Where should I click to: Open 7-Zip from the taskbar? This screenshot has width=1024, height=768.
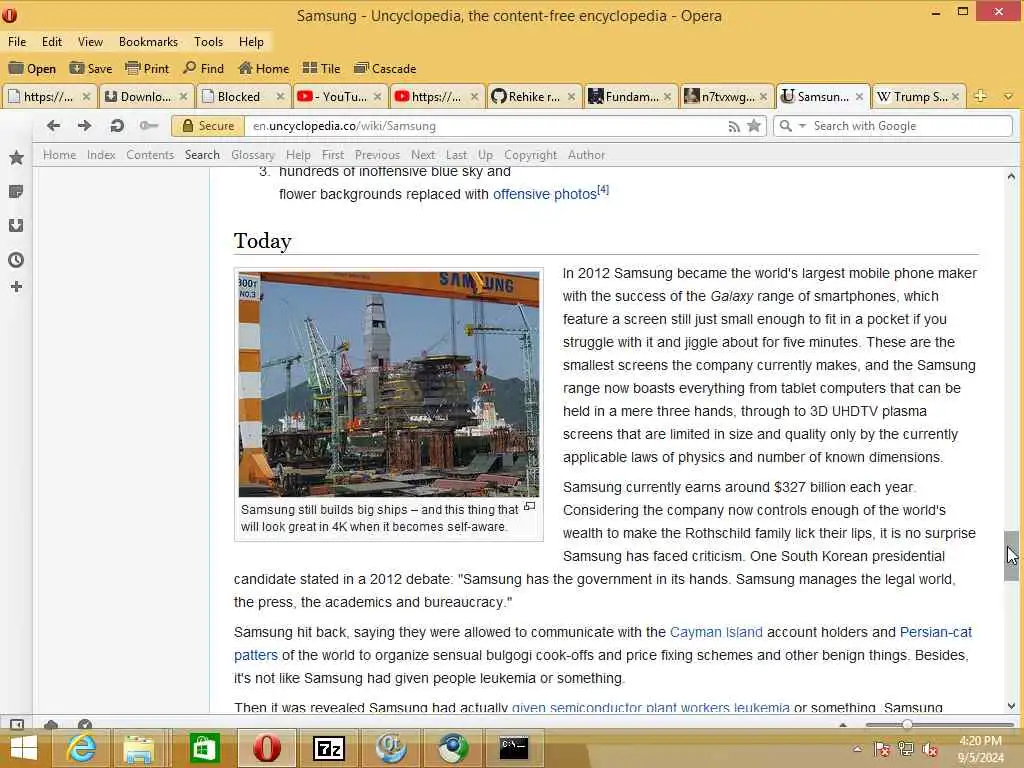pyautogui.click(x=328, y=748)
